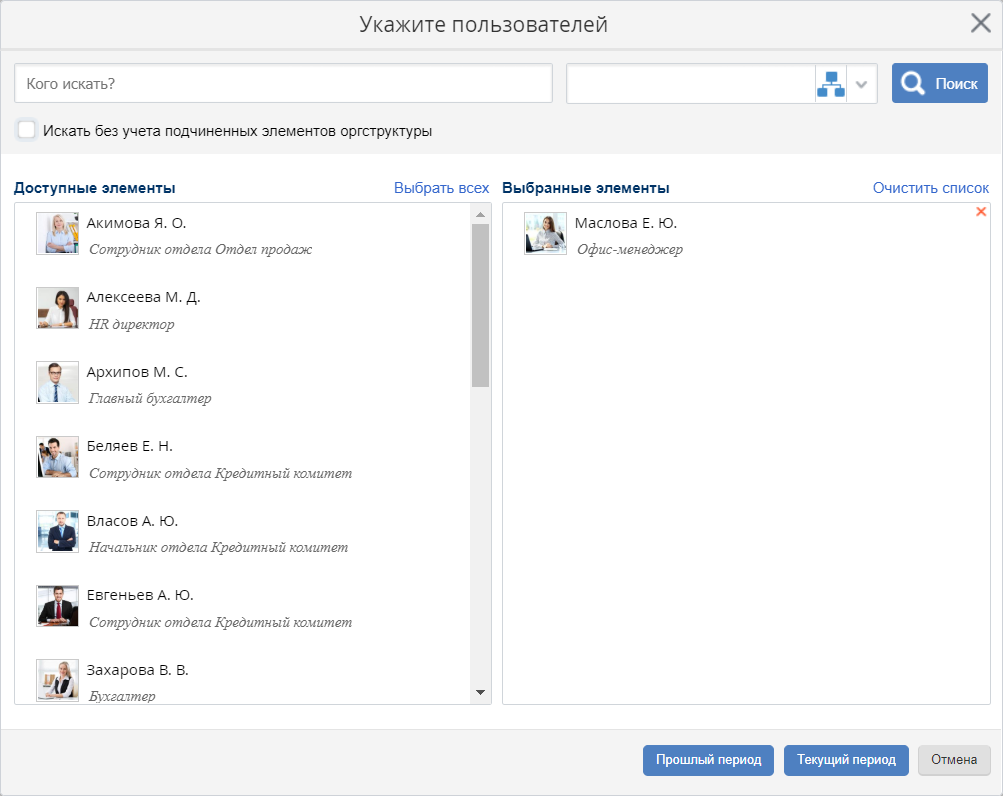Cancel with the Отмена button
The height and width of the screenshot is (796, 1003).
953,760
